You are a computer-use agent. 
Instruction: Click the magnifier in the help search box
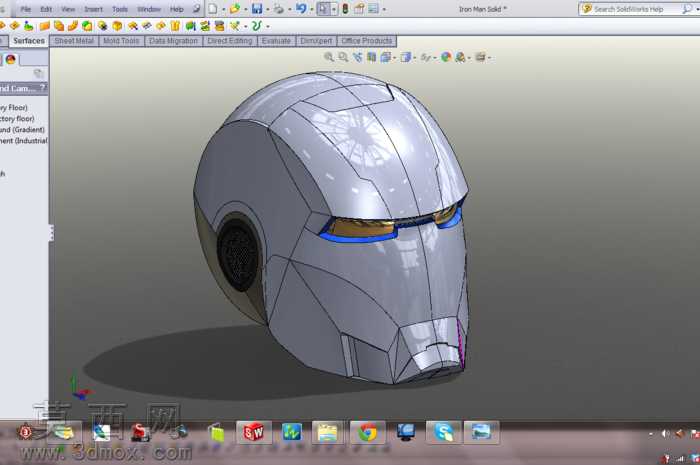point(686,9)
